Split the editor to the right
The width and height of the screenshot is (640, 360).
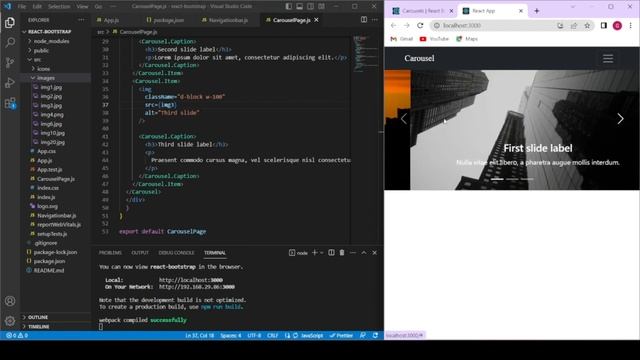tap(364, 20)
